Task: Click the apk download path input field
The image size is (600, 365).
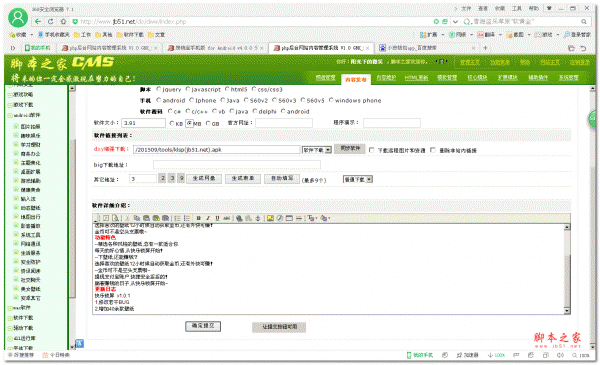Action: tap(217, 150)
